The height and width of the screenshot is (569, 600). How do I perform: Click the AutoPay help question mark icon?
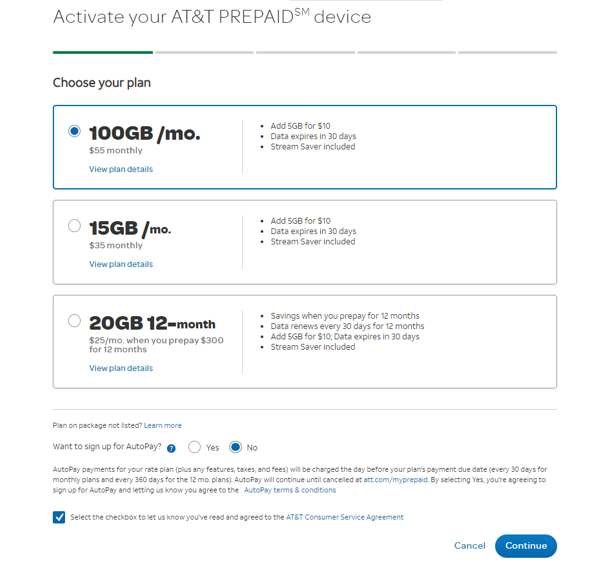point(172,448)
